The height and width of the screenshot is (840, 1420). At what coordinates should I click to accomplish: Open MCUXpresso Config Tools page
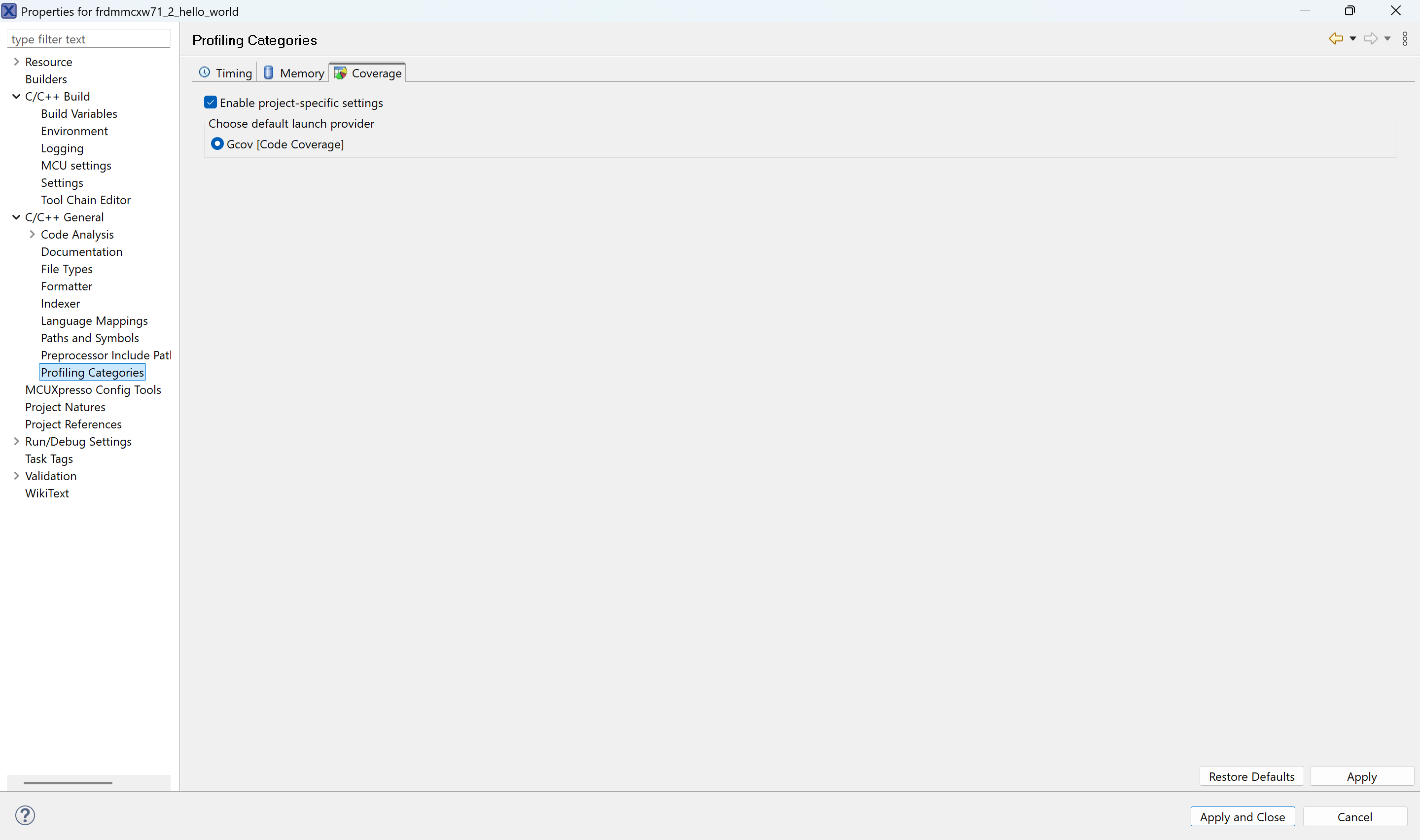point(93,389)
